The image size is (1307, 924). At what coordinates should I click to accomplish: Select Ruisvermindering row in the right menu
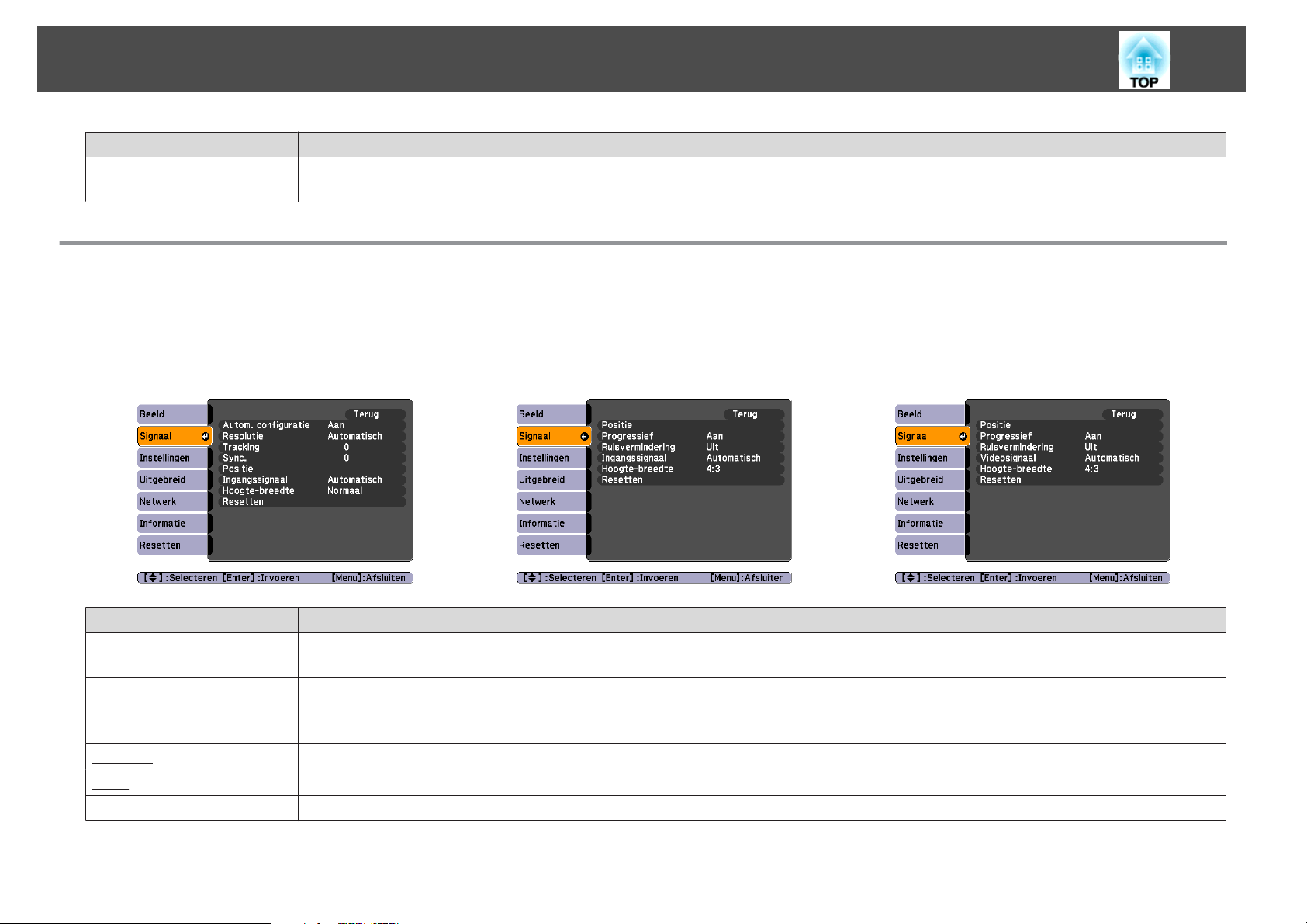1069,447
